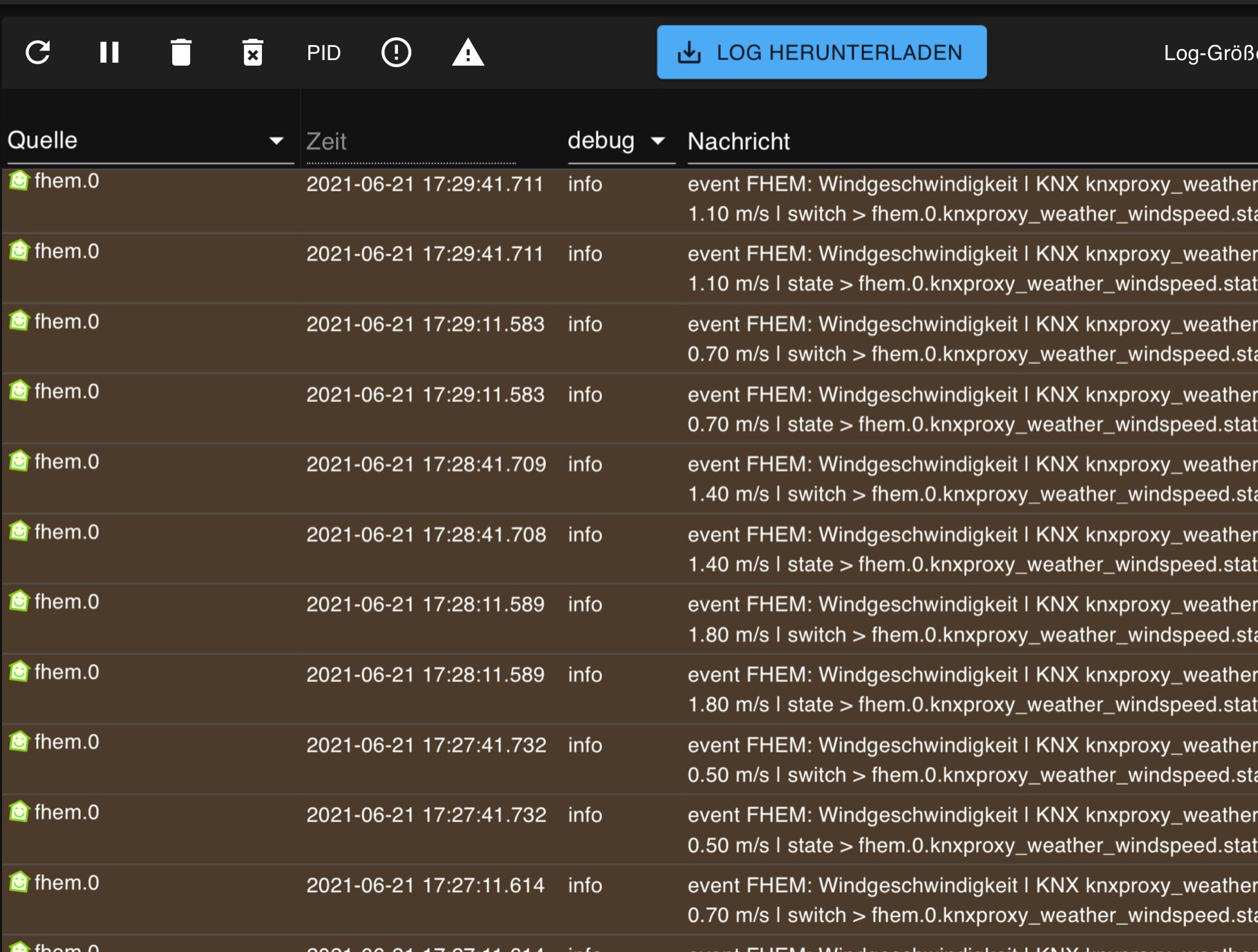Clear the log list with the trash icon
The width and height of the screenshot is (1258, 952).
click(x=181, y=53)
